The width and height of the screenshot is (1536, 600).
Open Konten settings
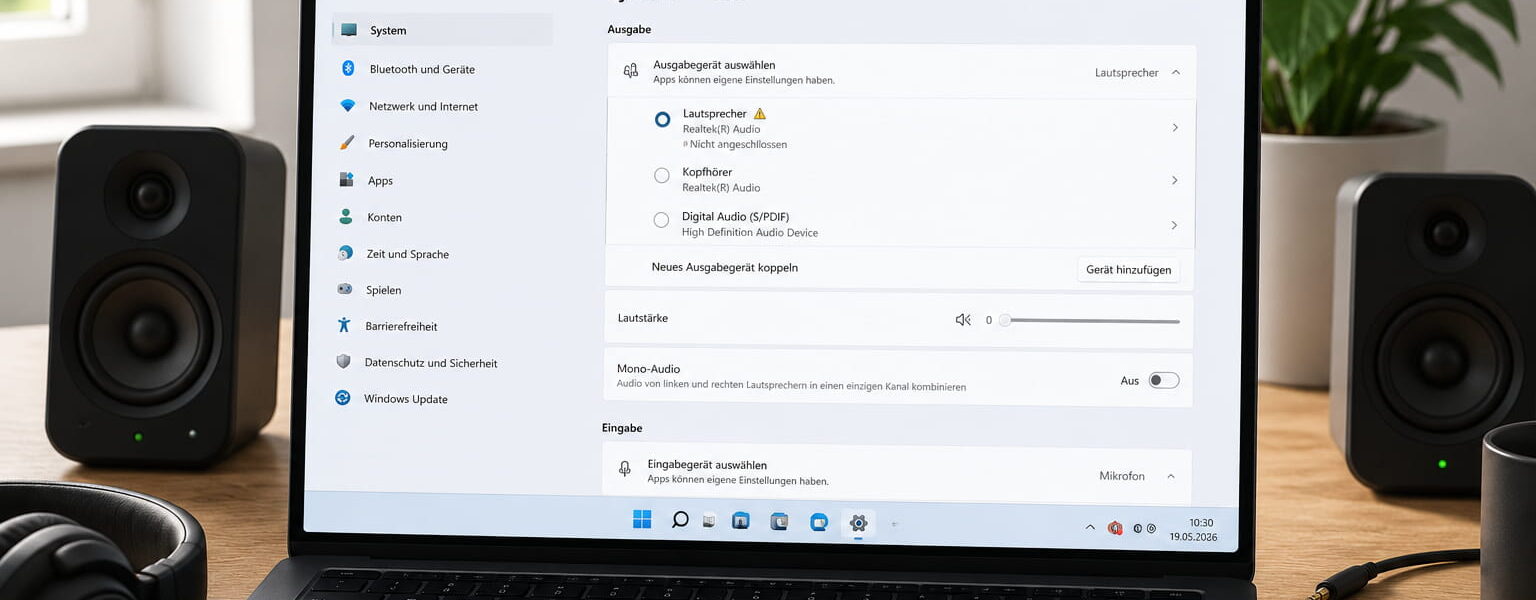click(384, 217)
